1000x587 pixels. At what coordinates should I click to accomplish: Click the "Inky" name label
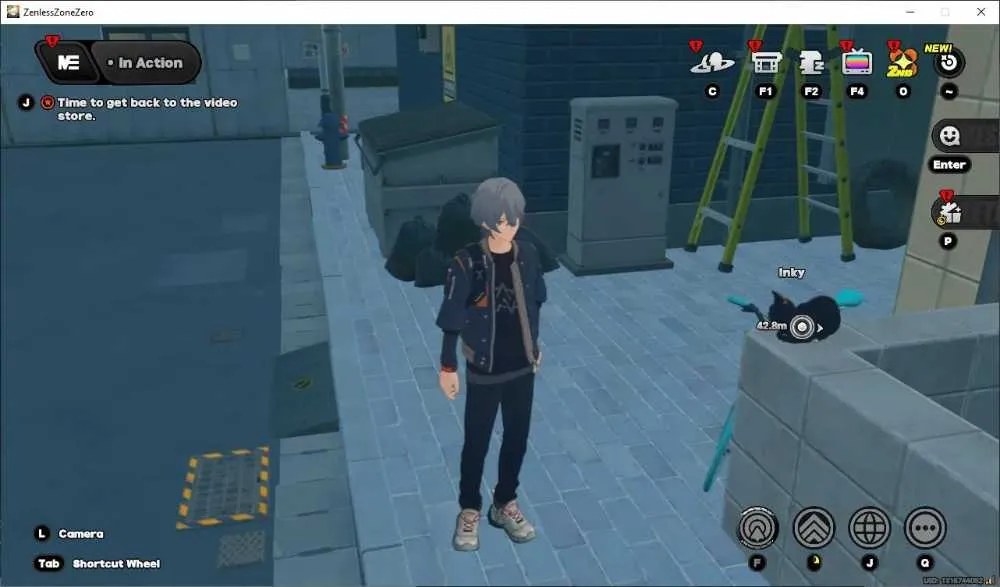click(791, 272)
